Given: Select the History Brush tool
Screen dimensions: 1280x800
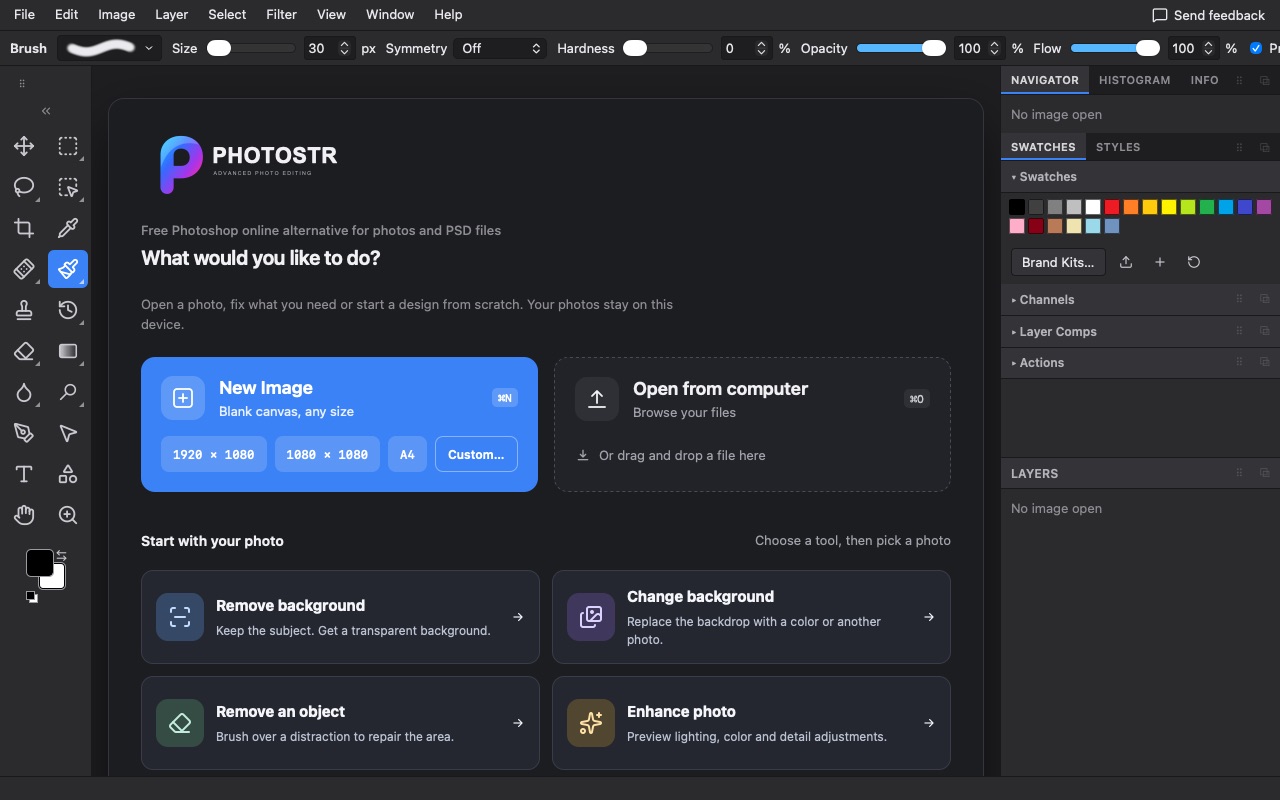Looking at the screenshot, I should click(x=68, y=310).
